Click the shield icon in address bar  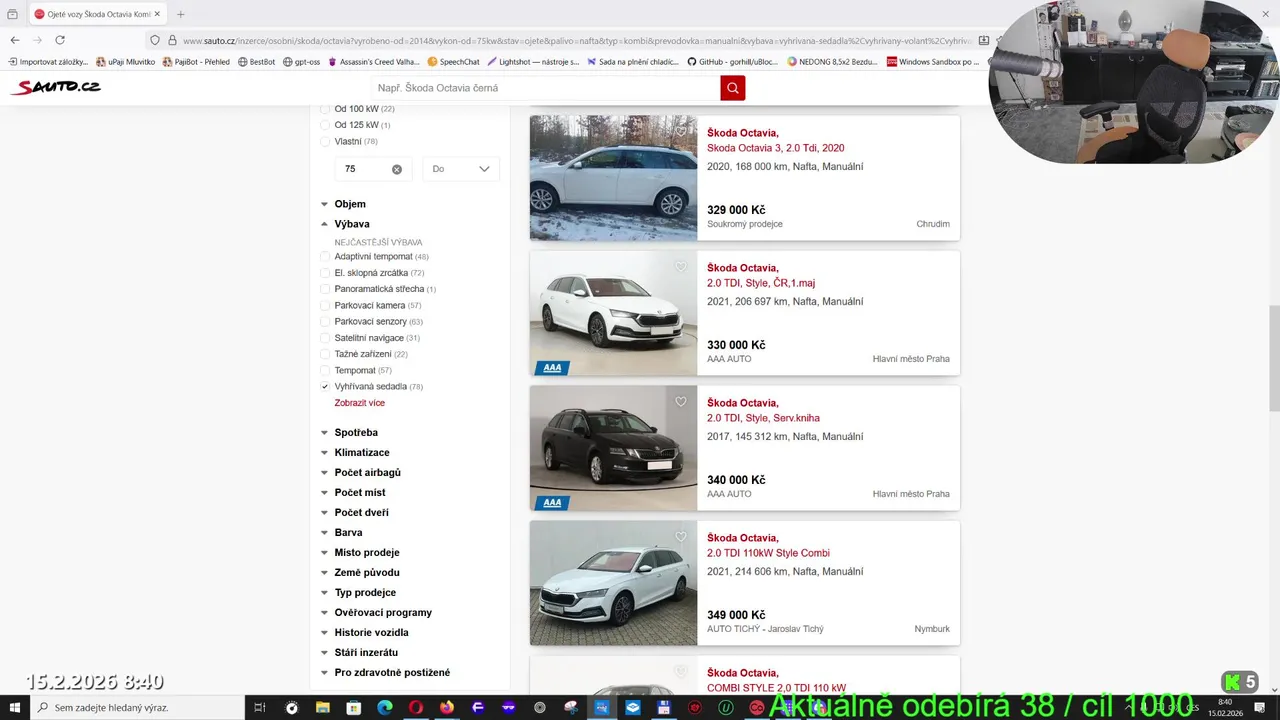click(155, 40)
